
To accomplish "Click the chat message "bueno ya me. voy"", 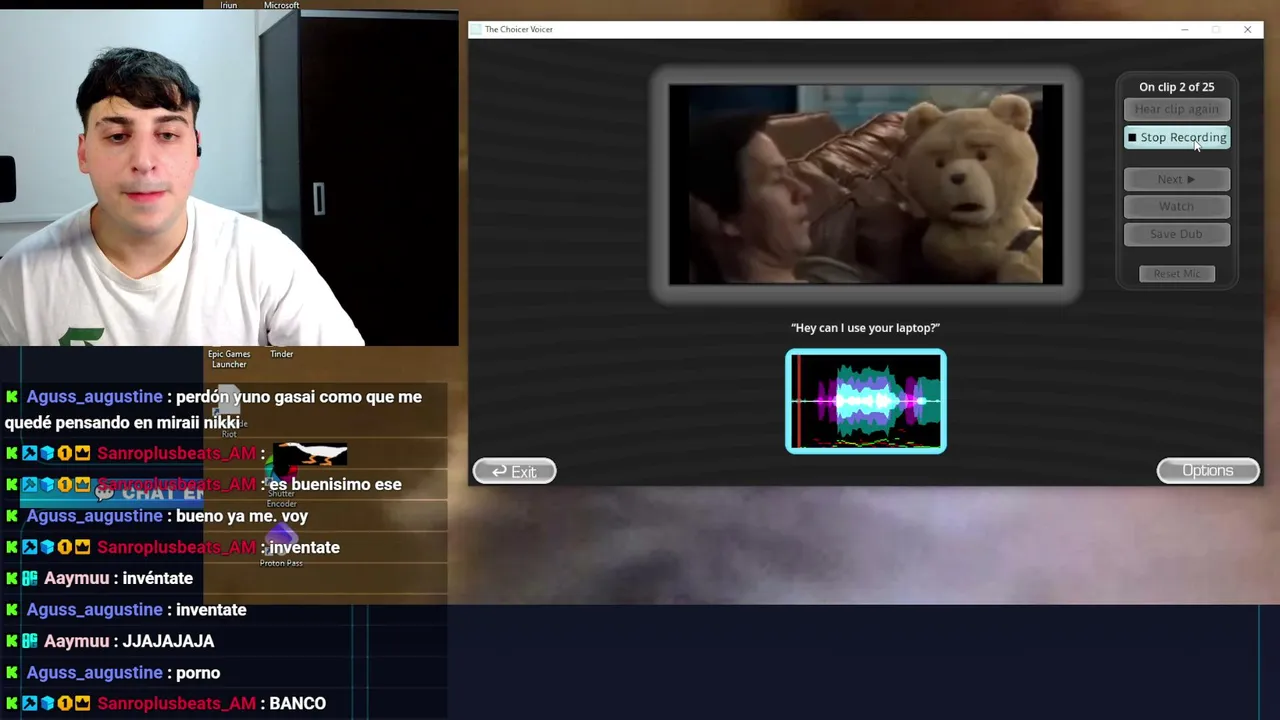I will click(x=242, y=516).
